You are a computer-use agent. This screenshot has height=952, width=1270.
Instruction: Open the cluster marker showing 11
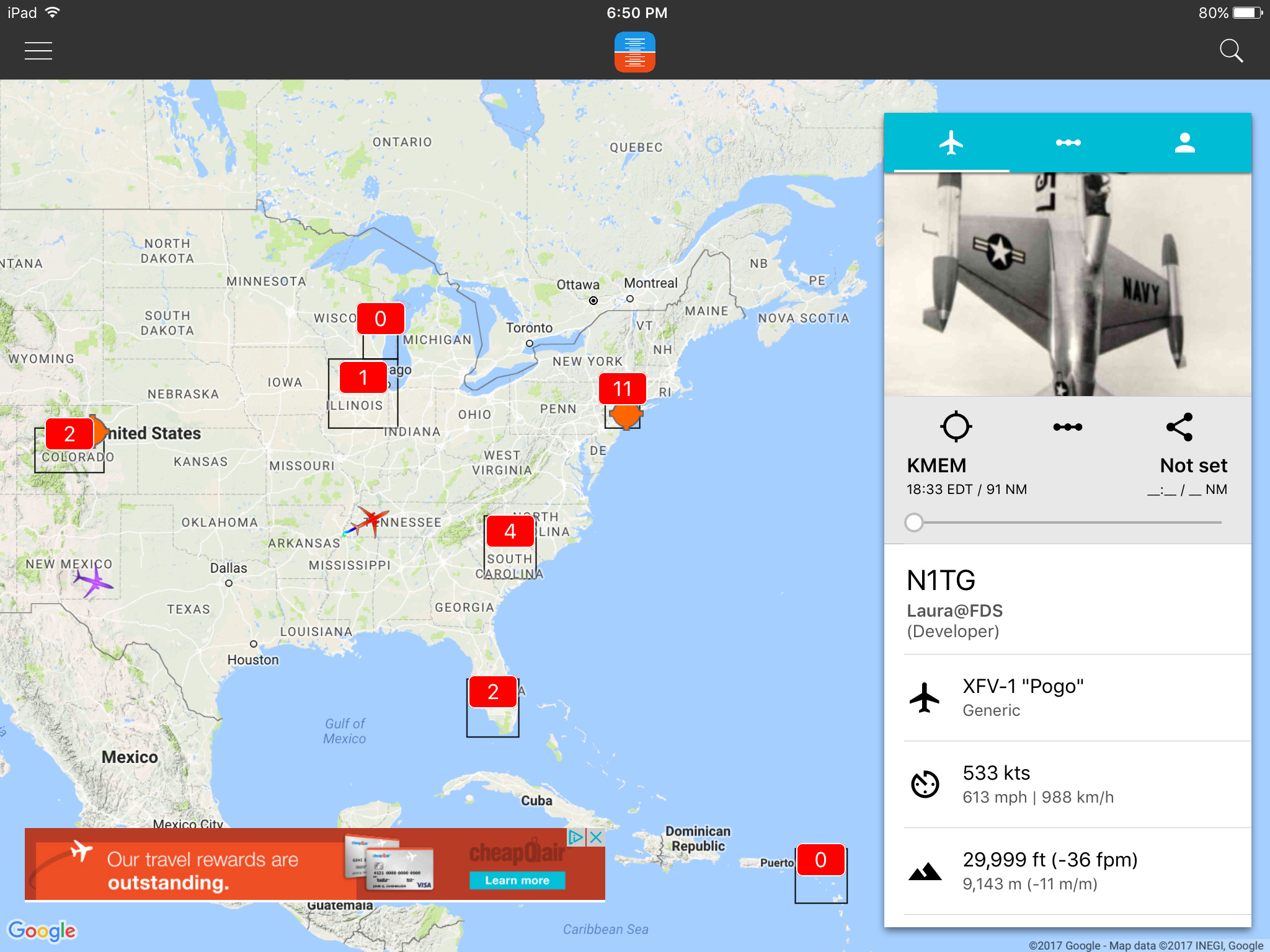(622, 389)
